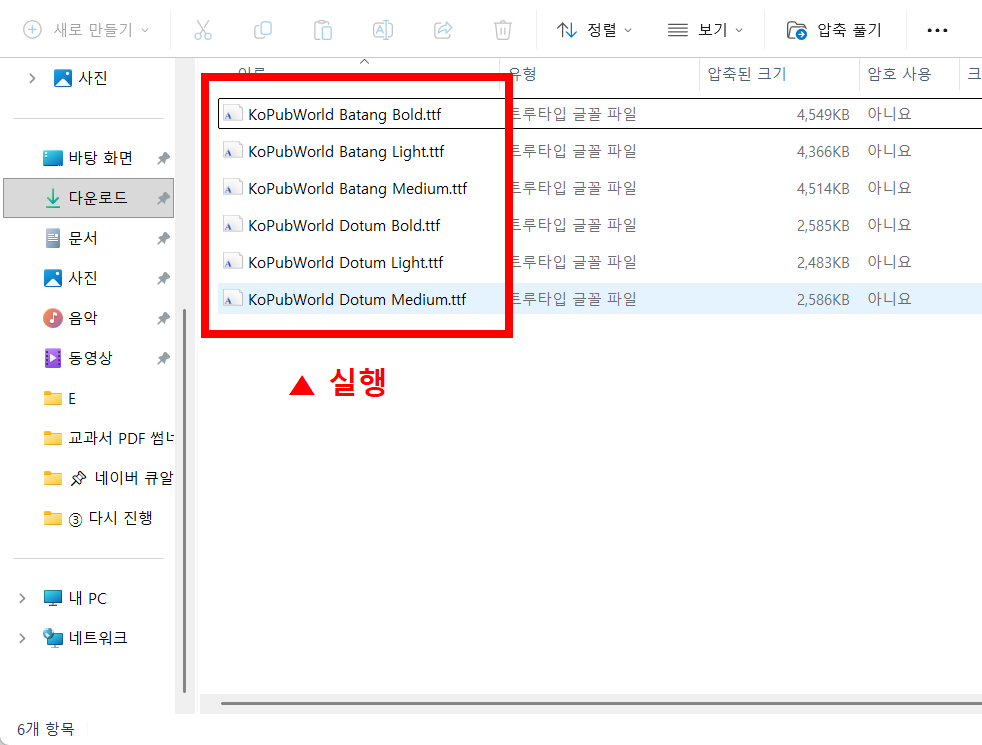Select KoPubWorld Dotum Bold.ttf file

pos(344,225)
